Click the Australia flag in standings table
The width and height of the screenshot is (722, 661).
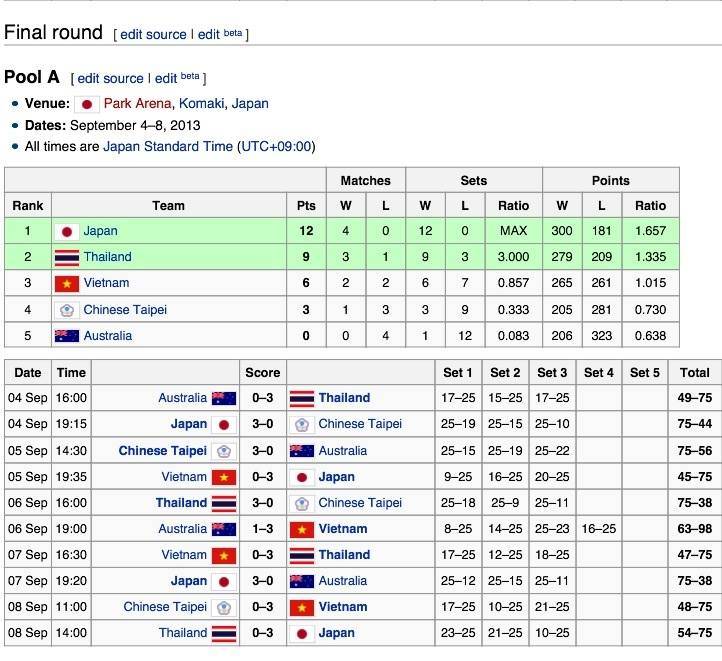pos(67,336)
